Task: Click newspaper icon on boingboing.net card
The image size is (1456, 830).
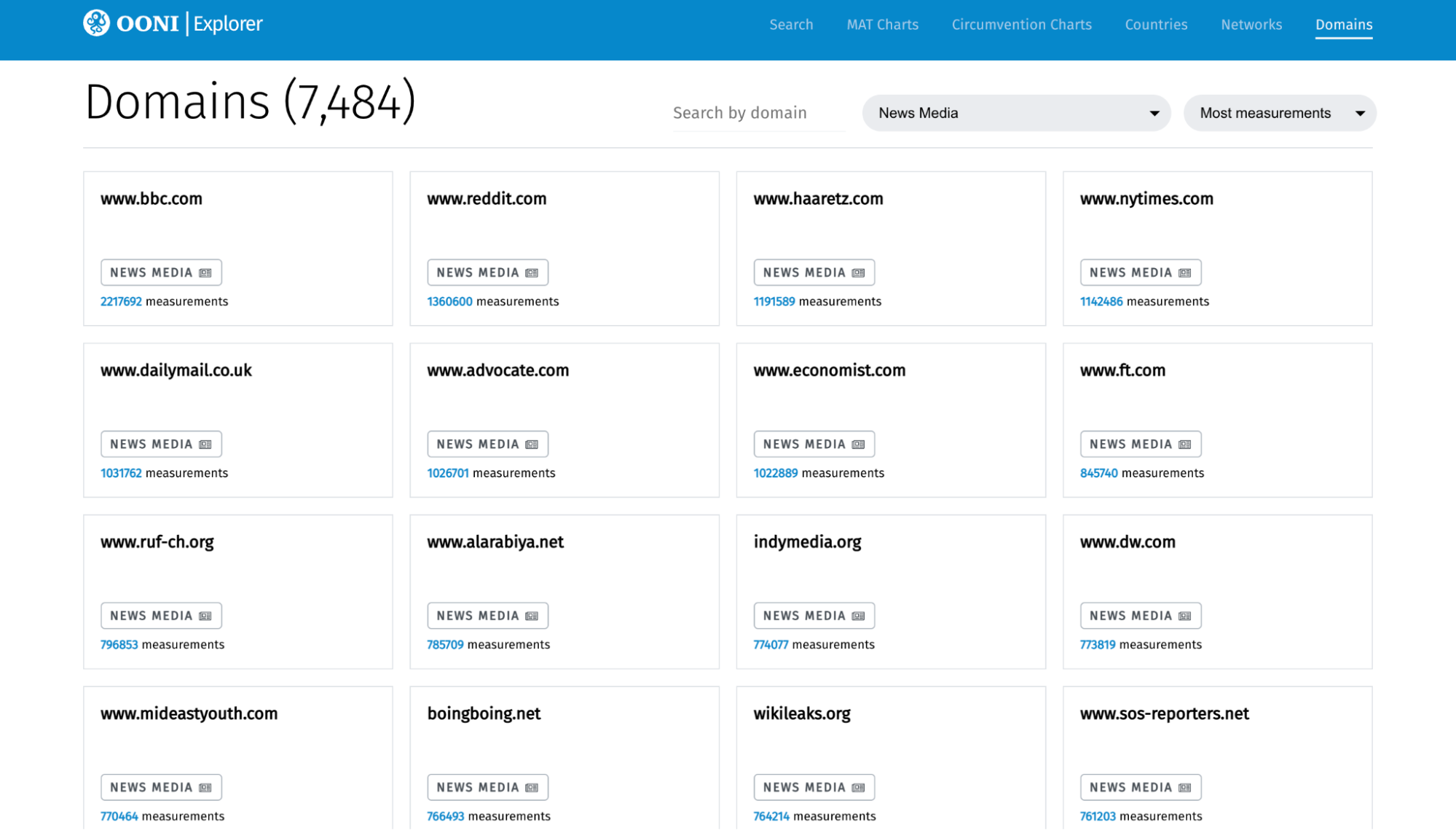Action: tap(532, 788)
